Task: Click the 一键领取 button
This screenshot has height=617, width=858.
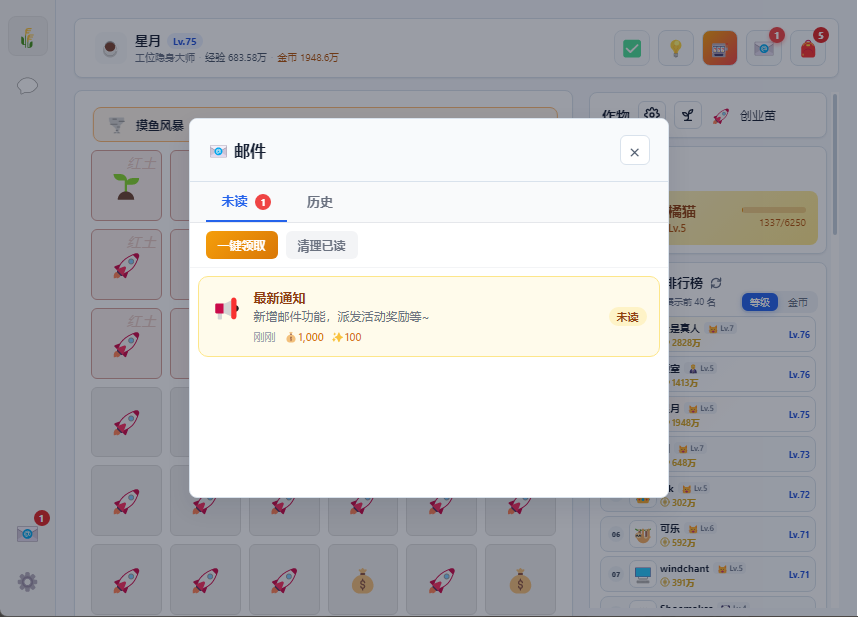Action: pos(242,245)
